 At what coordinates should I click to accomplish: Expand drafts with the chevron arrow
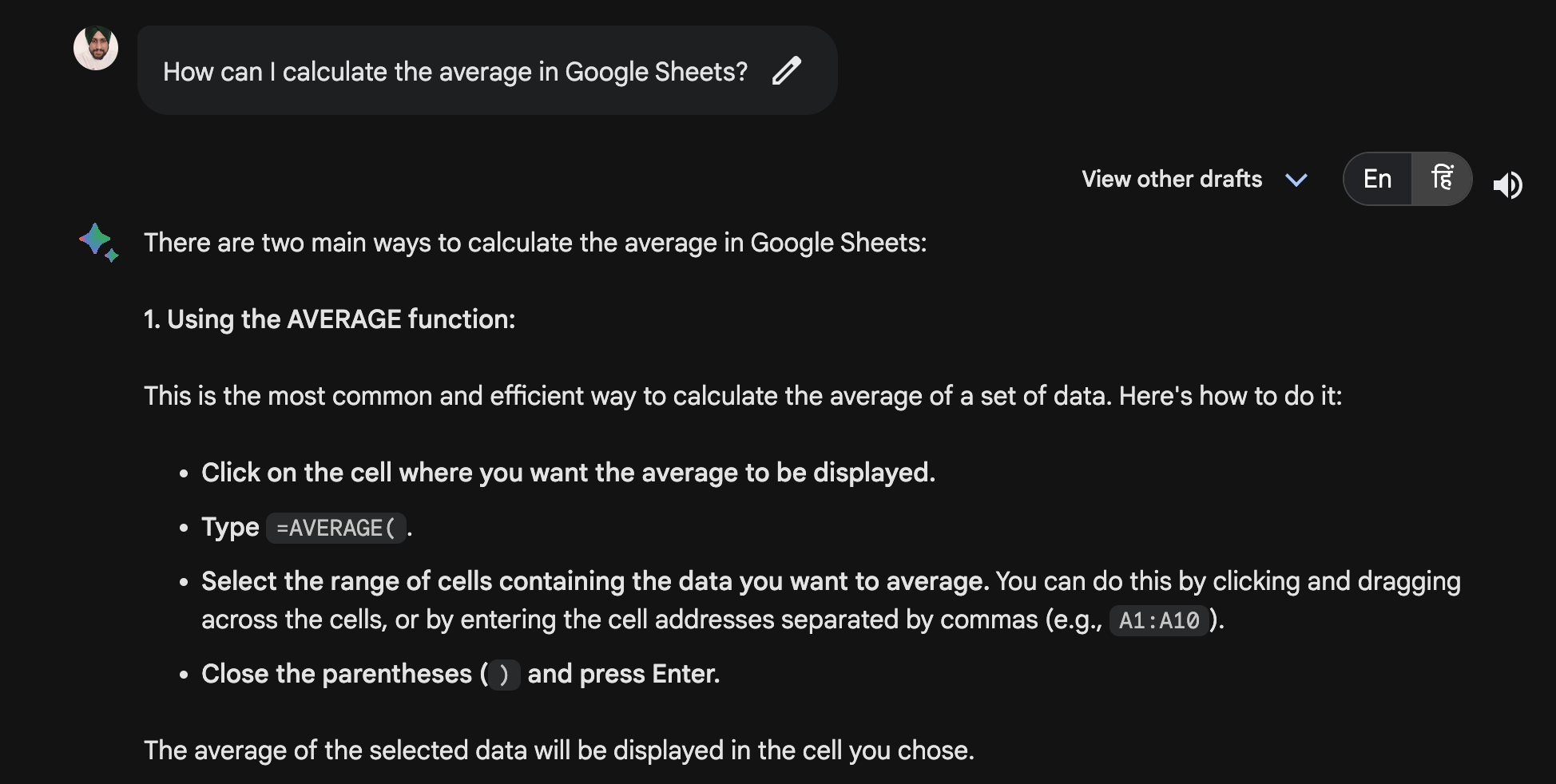click(x=1296, y=180)
